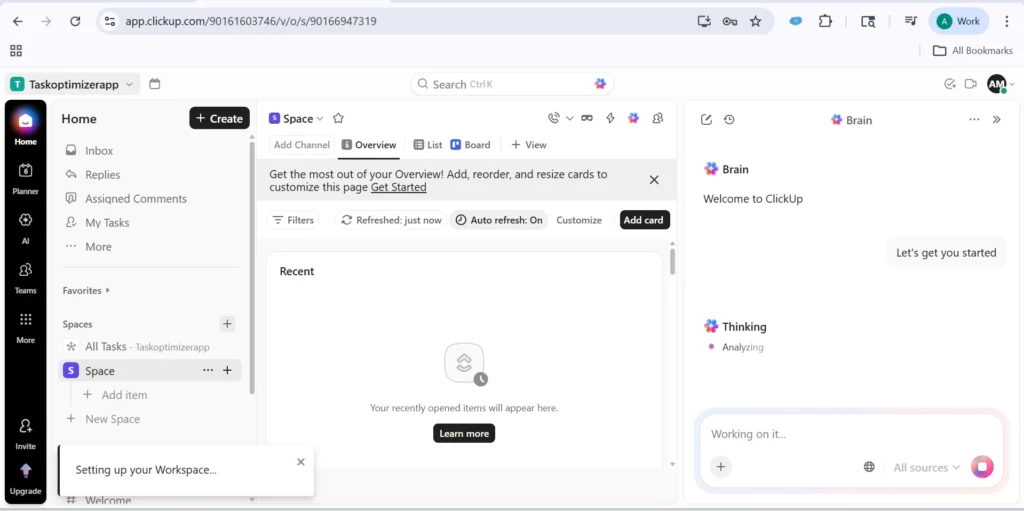Click the Search field
The height and width of the screenshot is (511, 1024).
[512, 84]
